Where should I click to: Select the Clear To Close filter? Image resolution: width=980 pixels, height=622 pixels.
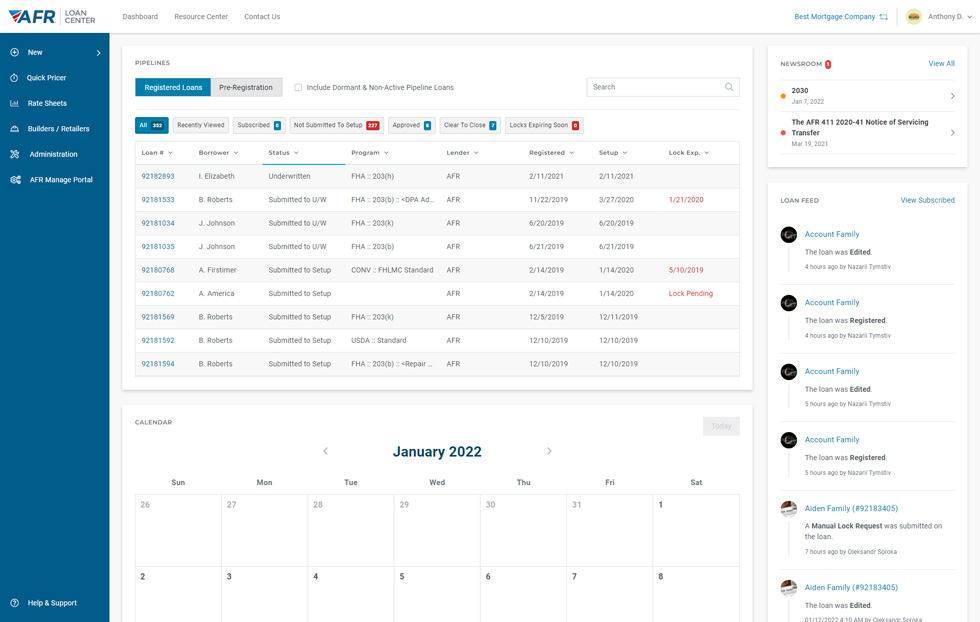point(470,125)
